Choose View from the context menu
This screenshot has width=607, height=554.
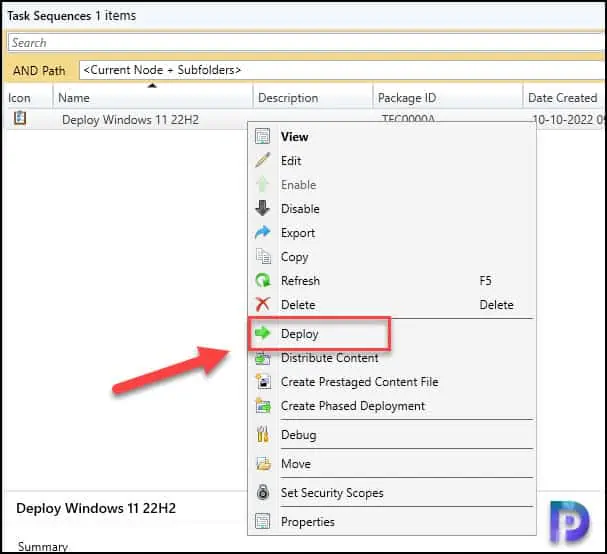click(x=392, y=136)
